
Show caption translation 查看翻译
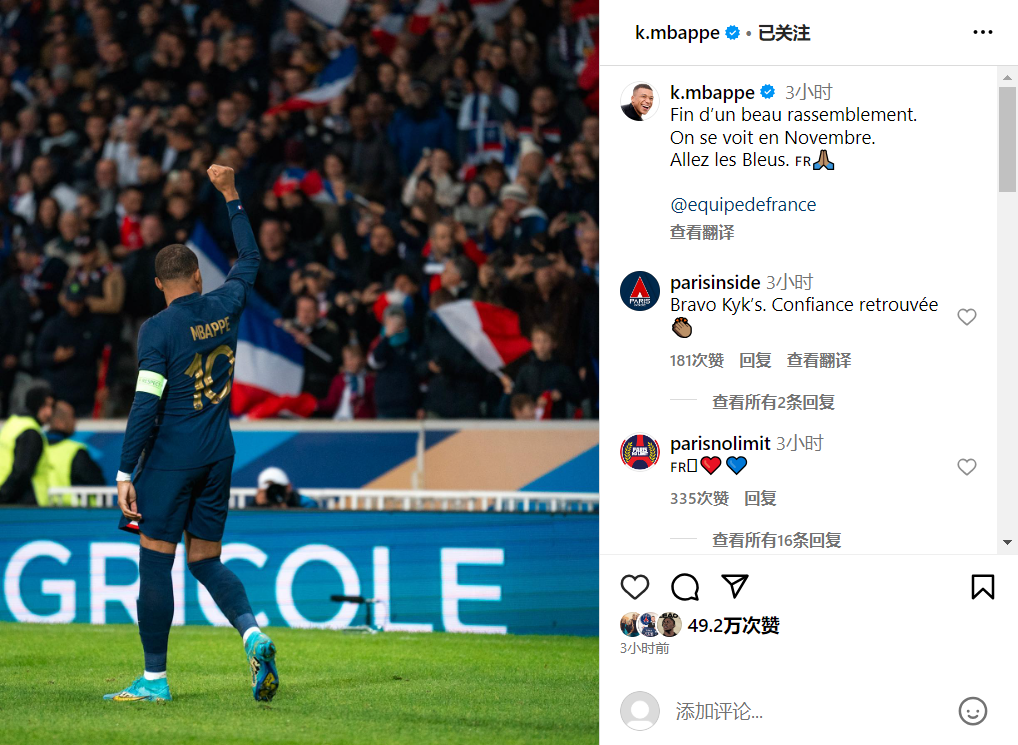(702, 232)
